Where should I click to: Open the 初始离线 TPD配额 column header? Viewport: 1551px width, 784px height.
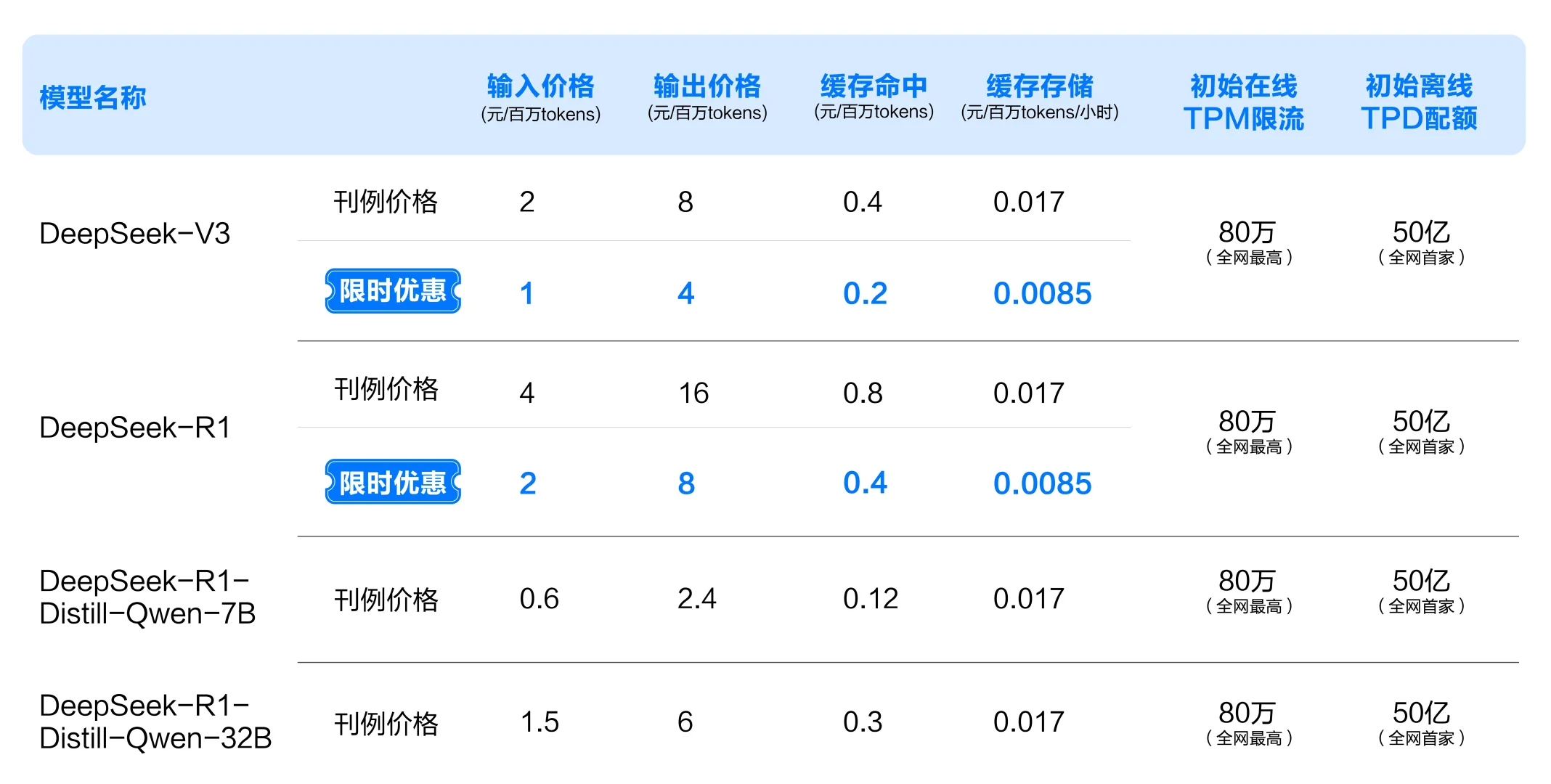pyautogui.click(x=1420, y=102)
